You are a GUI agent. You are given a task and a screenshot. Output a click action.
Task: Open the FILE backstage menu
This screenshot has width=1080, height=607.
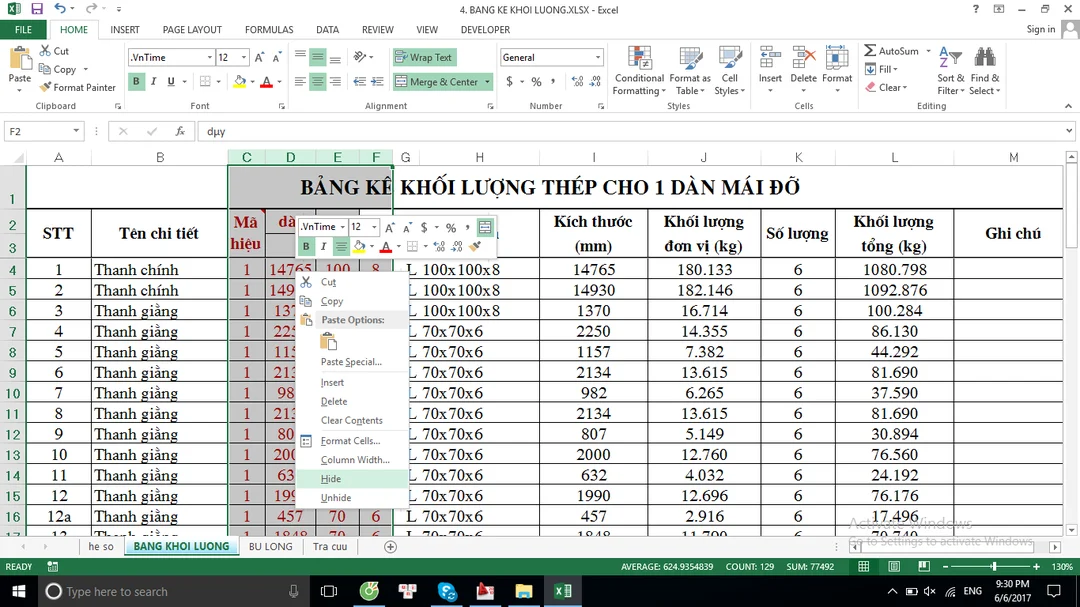[23, 30]
